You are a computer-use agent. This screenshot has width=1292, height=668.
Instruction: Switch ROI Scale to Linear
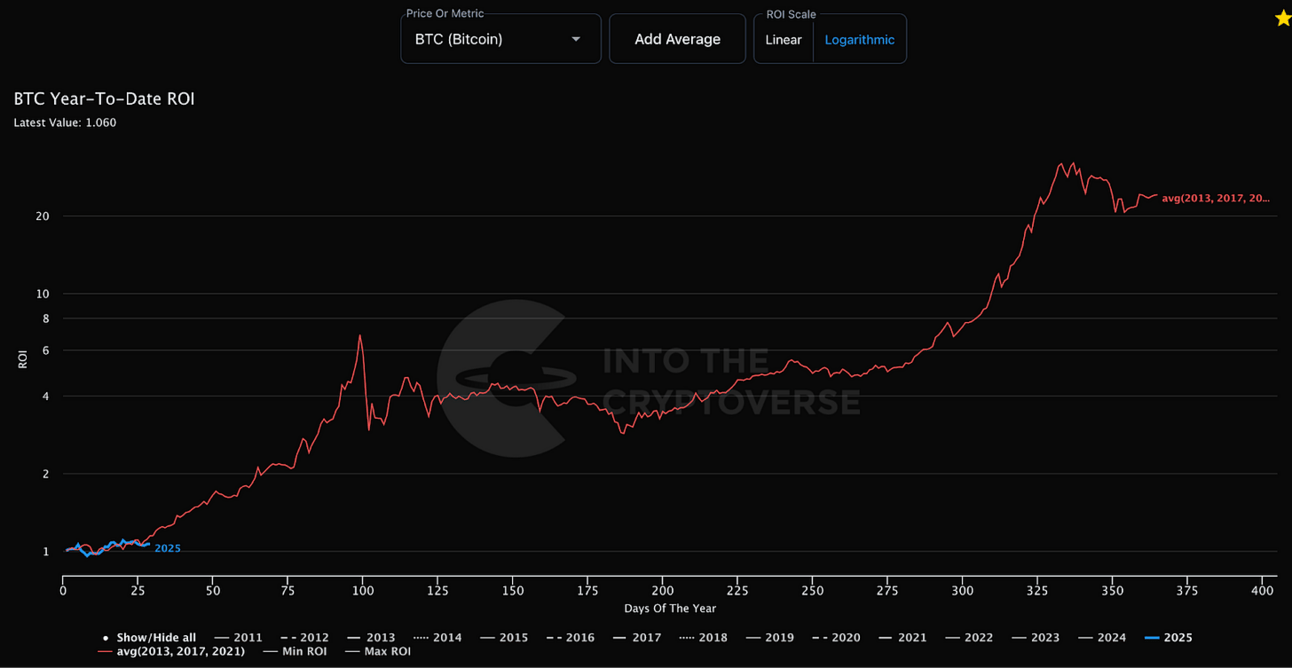point(784,40)
